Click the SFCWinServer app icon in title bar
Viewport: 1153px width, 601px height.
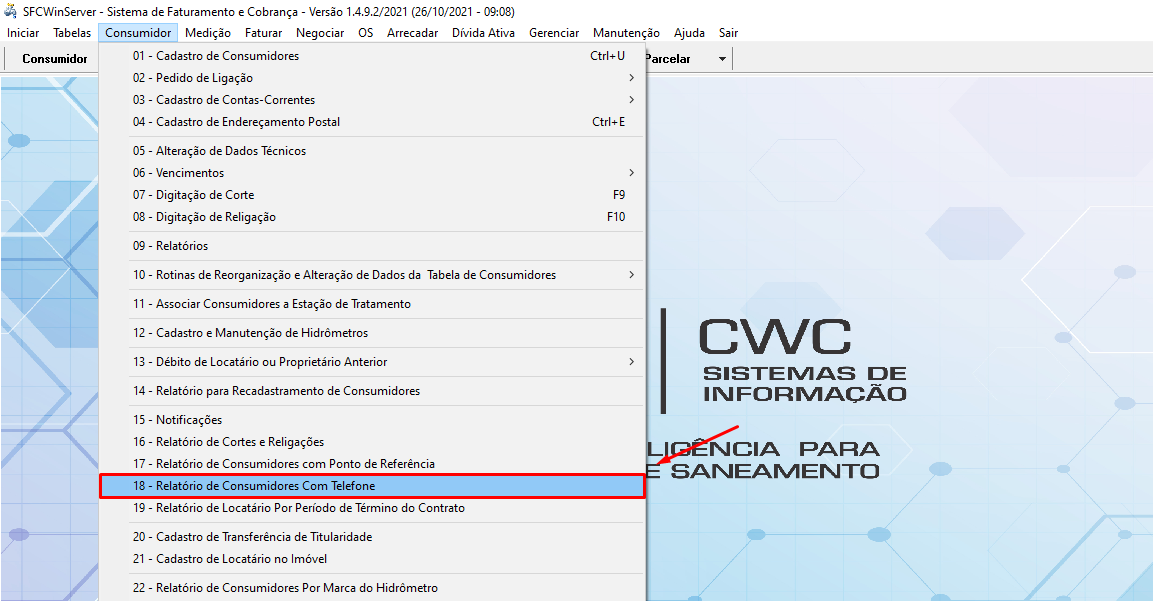[11, 12]
